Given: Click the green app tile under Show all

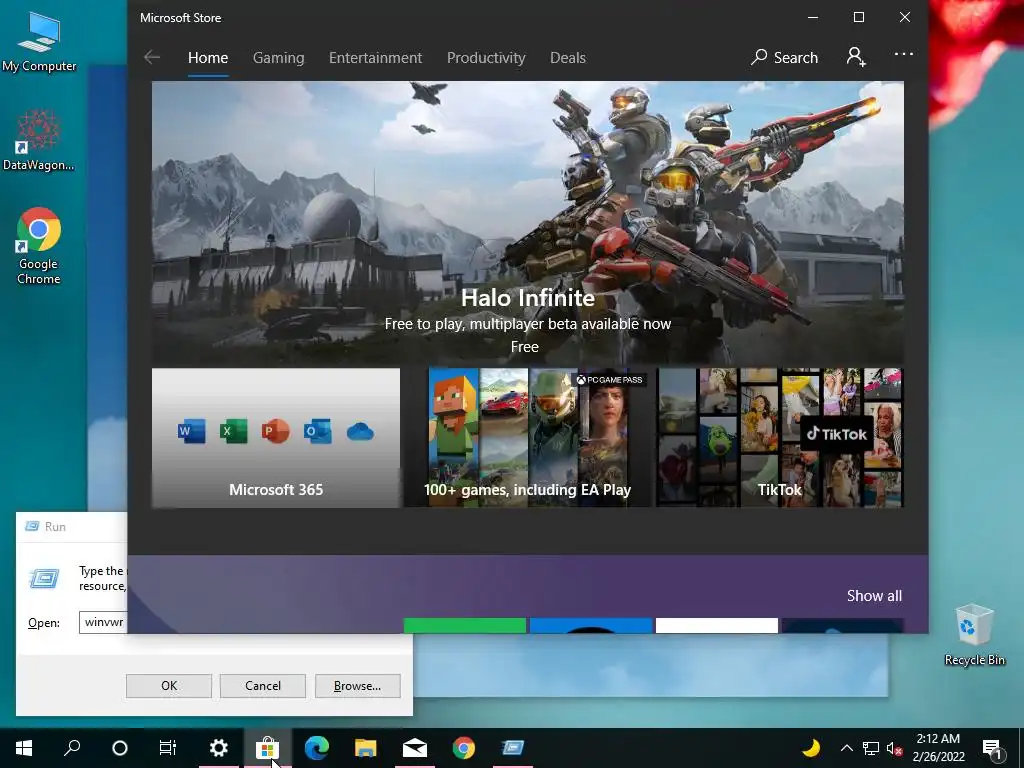Looking at the screenshot, I should (x=465, y=625).
